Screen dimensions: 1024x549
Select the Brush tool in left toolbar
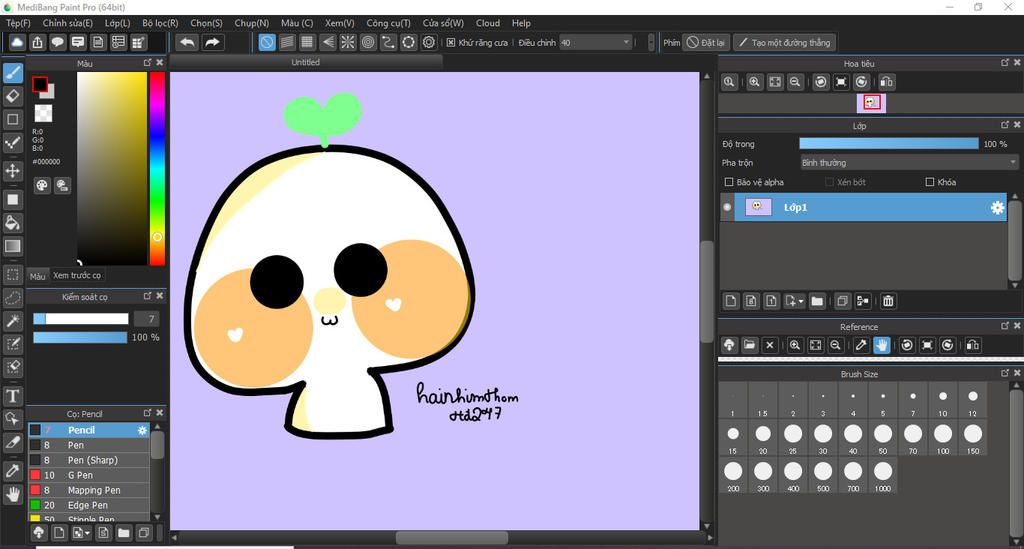(x=12, y=72)
